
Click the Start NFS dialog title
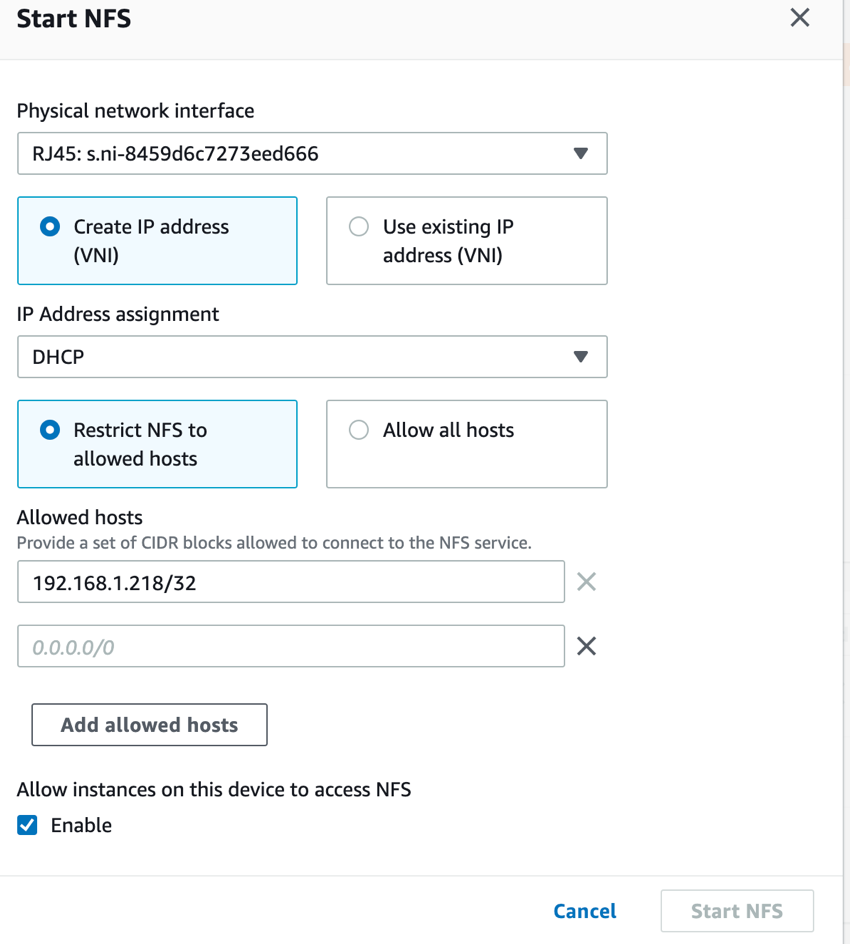pos(73,19)
